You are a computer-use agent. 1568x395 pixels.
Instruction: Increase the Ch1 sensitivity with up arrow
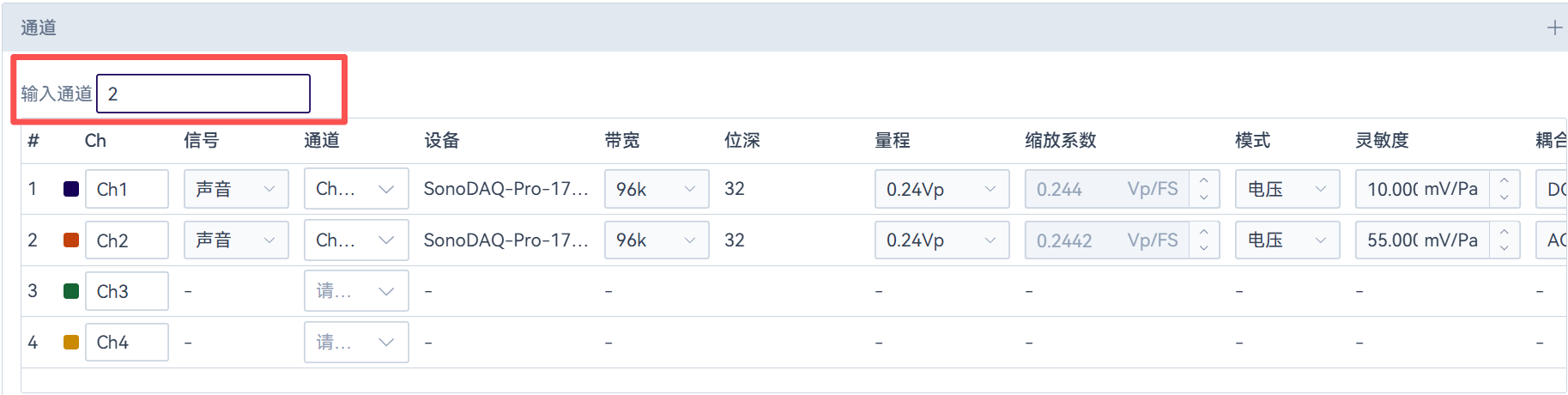coord(1504,181)
